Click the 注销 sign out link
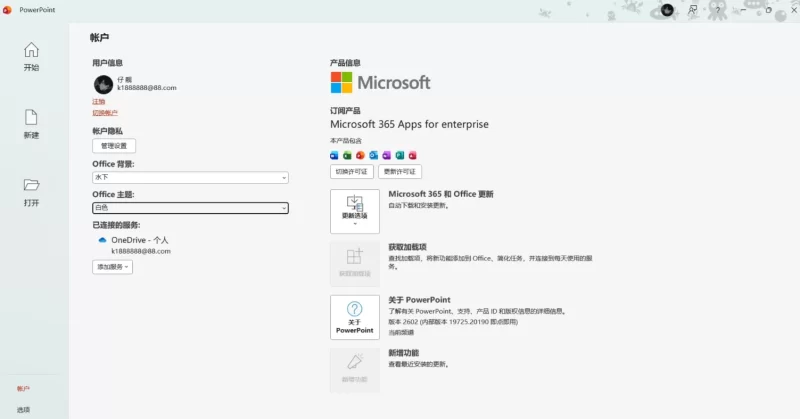The height and width of the screenshot is (419, 800). (x=98, y=102)
